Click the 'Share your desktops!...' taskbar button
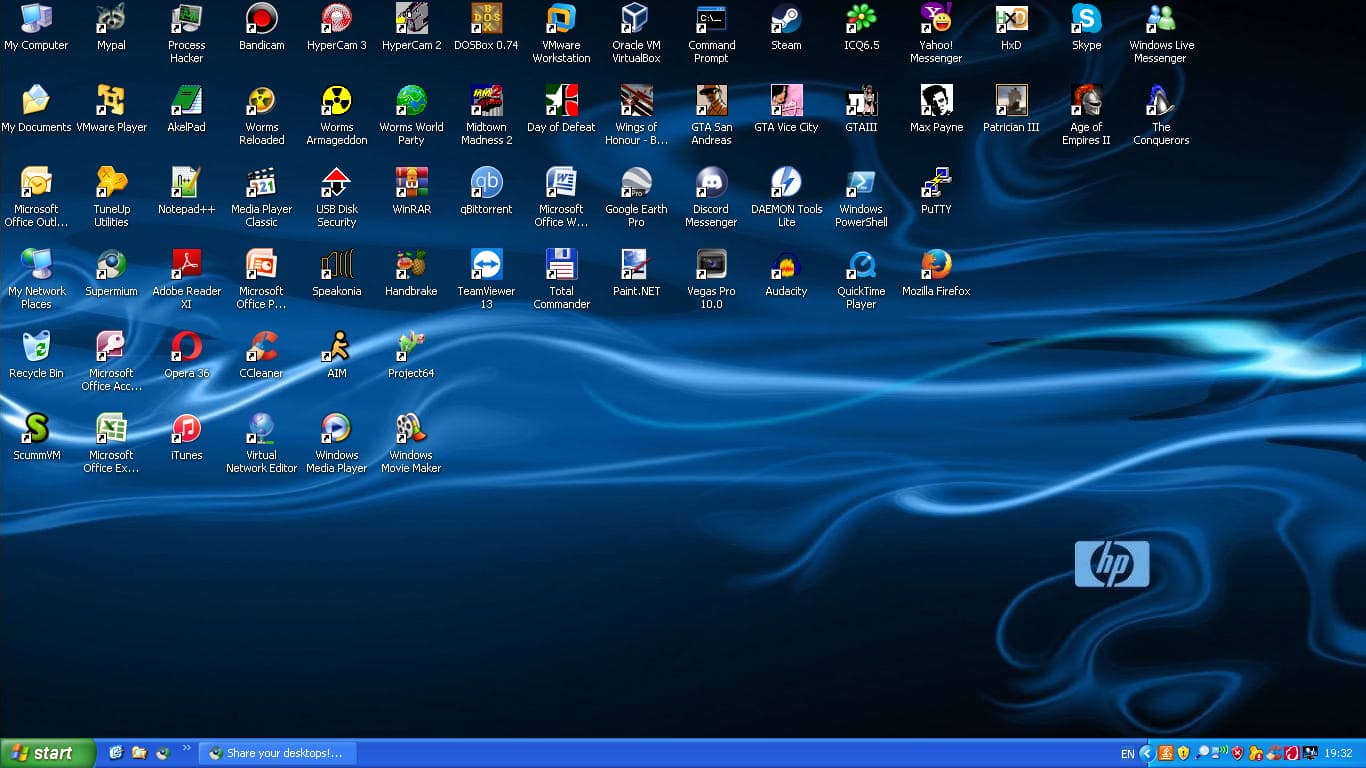The height and width of the screenshot is (768, 1366). [x=277, y=753]
